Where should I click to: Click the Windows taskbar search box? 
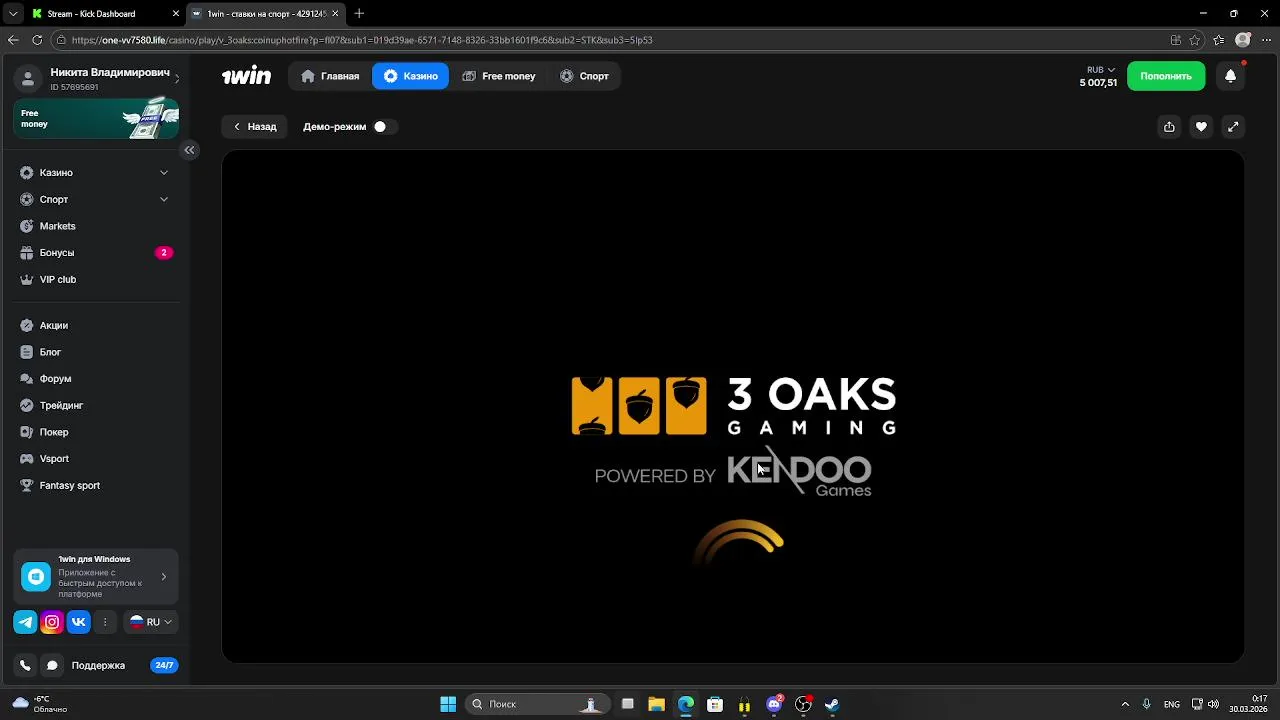[x=538, y=704]
